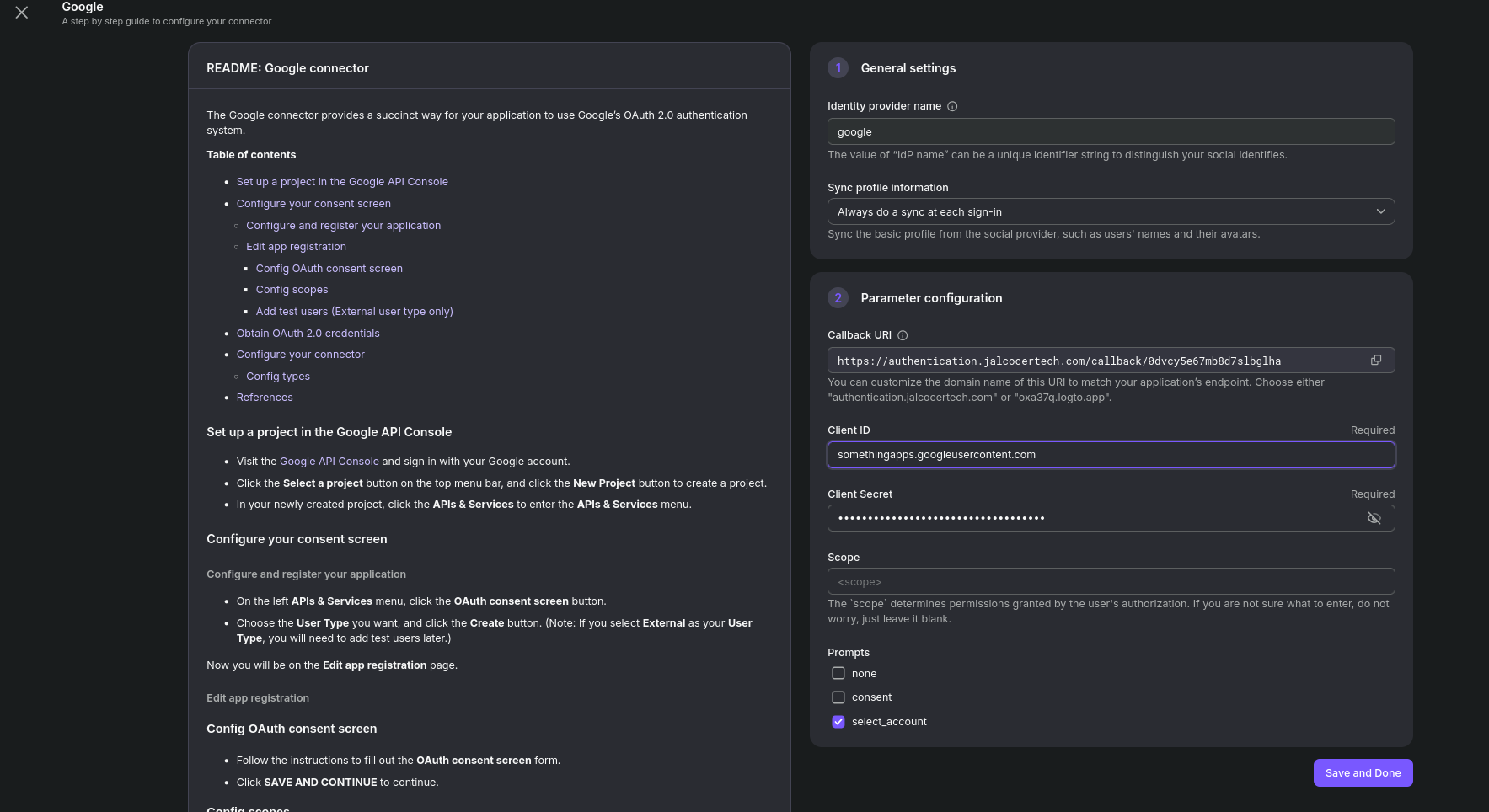Follow the Google API Console inline link
Image resolution: width=1489 pixels, height=812 pixels.
(x=329, y=462)
